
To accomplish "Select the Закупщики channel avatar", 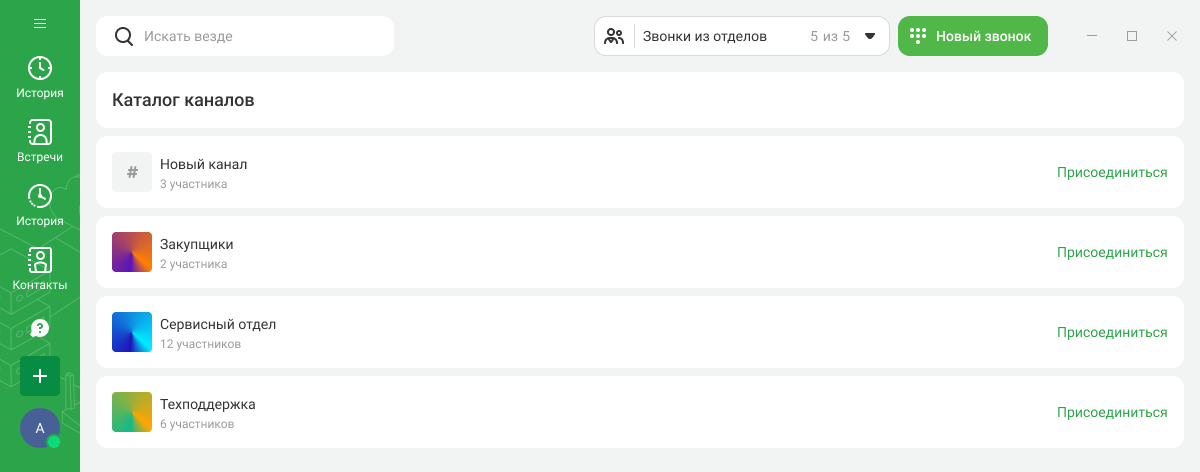I will coord(132,252).
